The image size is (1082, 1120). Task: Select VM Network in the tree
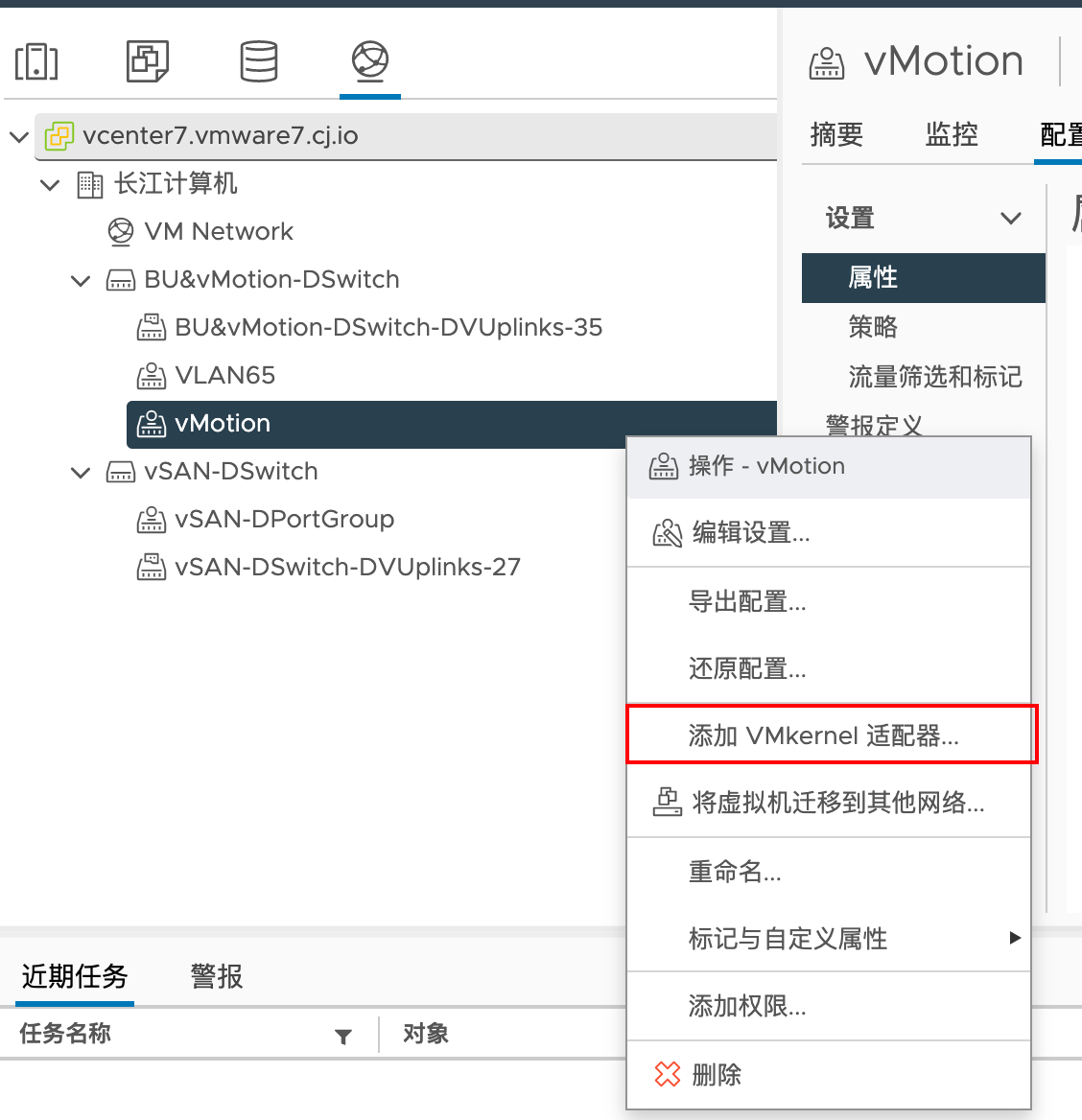219,231
